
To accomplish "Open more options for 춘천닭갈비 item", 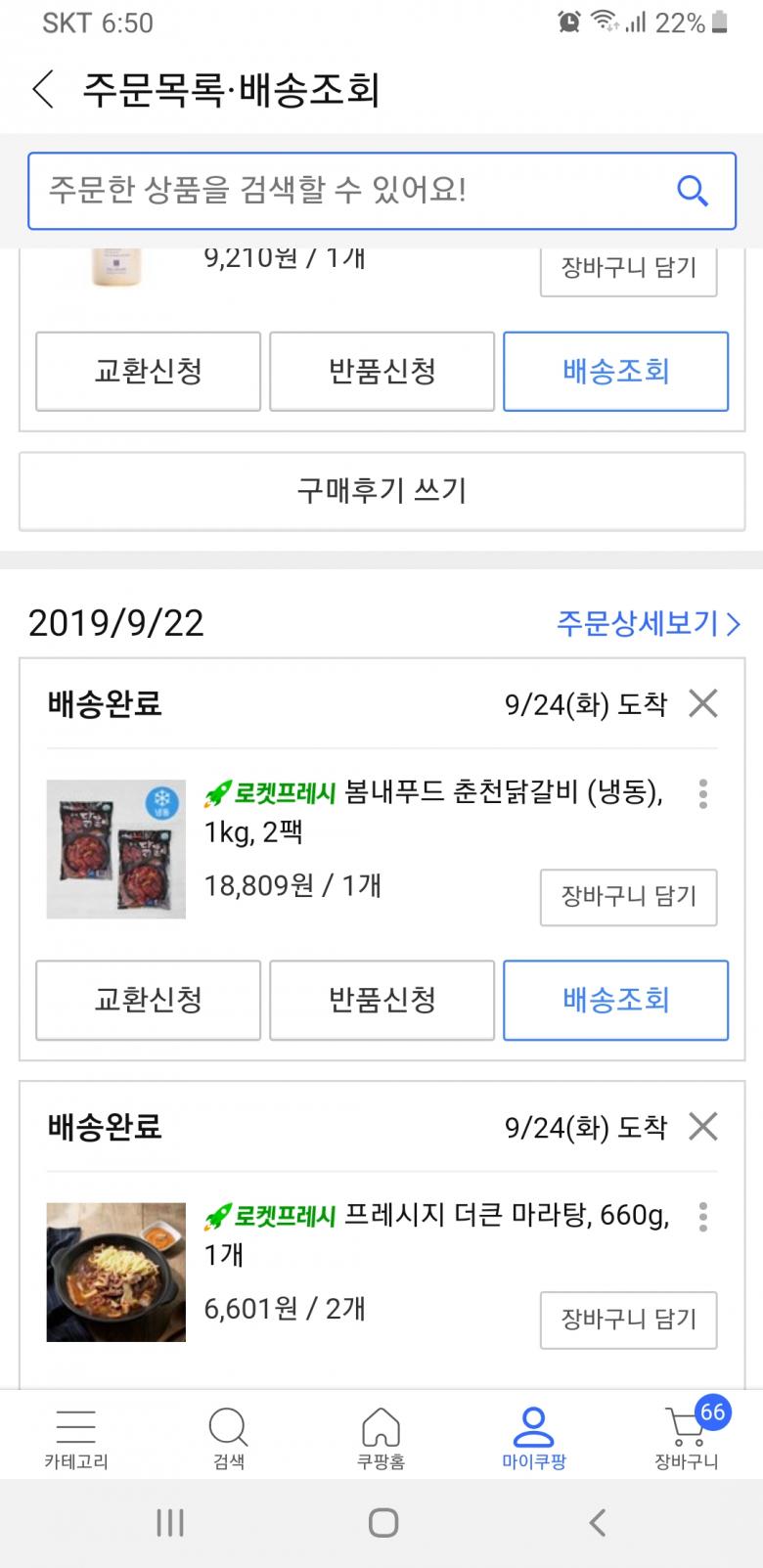I will click(x=702, y=793).
